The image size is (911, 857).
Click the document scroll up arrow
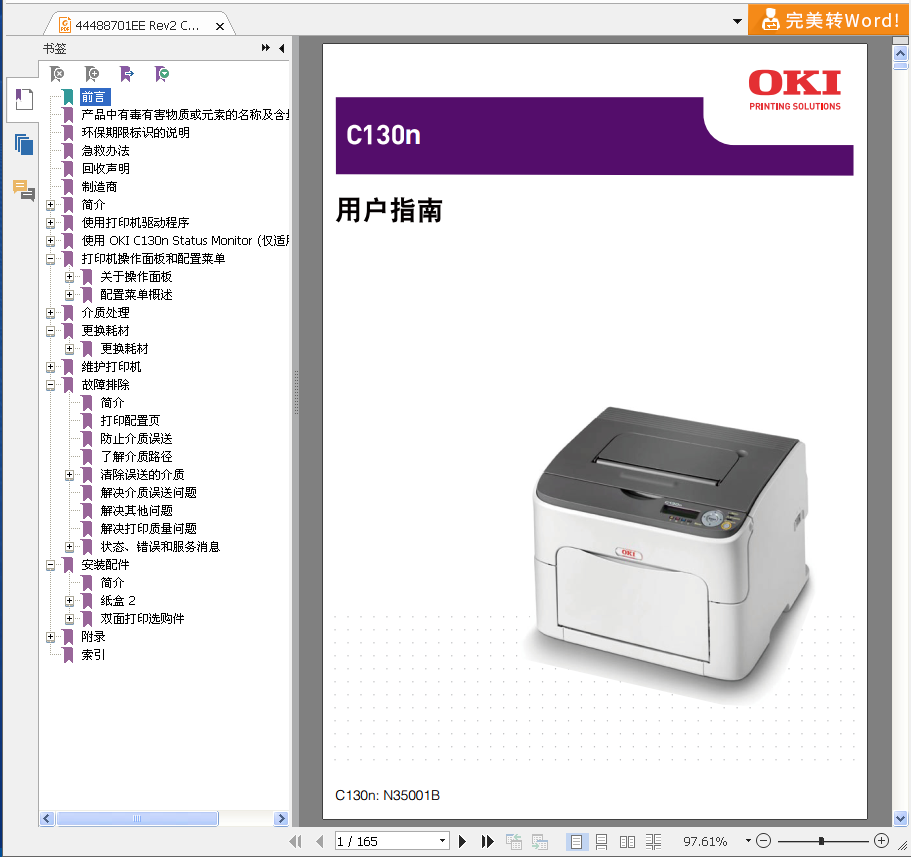[x=901, y=53]
